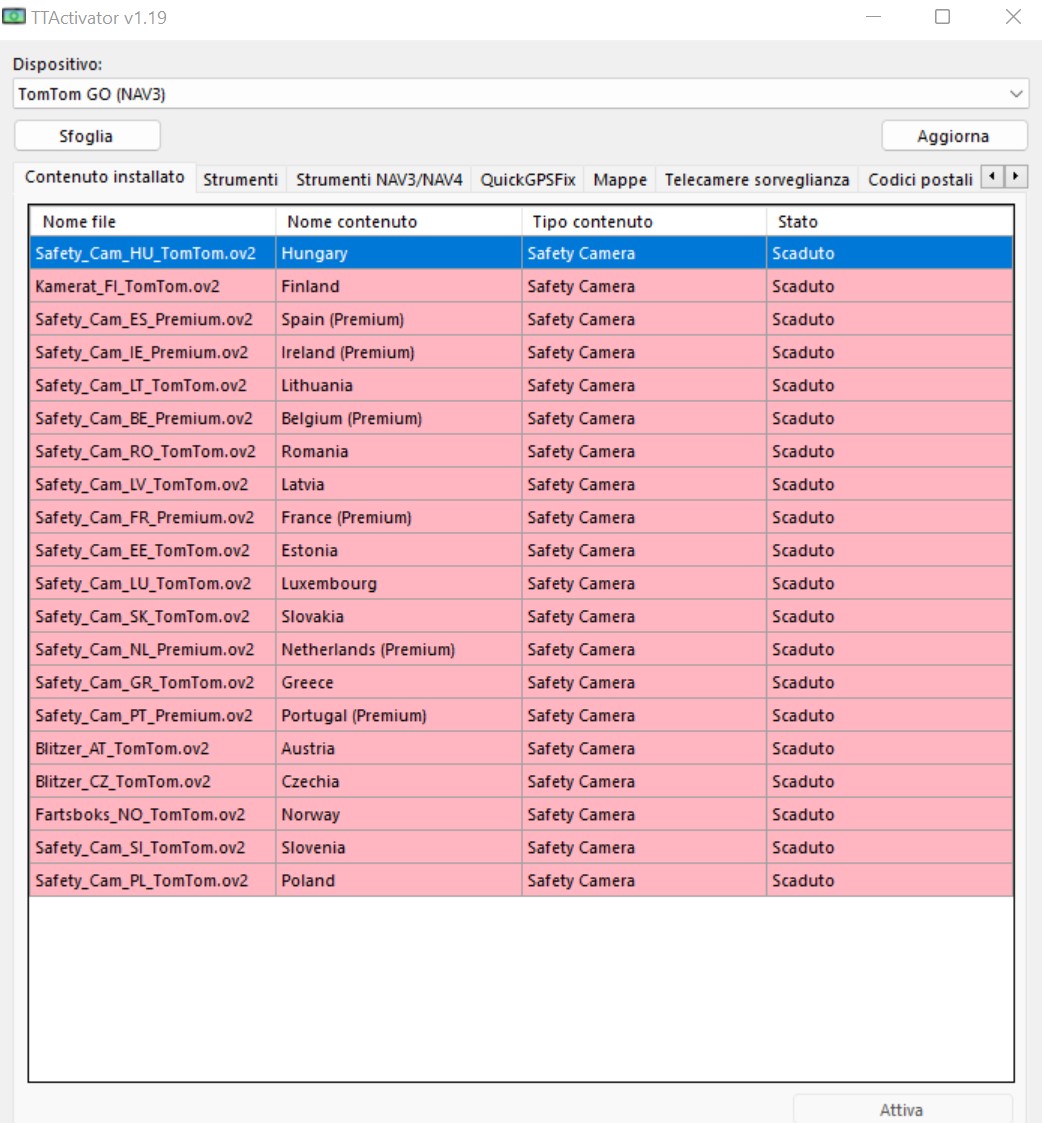Screen dimensions: 1042x1123
Task: Click the Attiva button
Action: [902, 1109]
